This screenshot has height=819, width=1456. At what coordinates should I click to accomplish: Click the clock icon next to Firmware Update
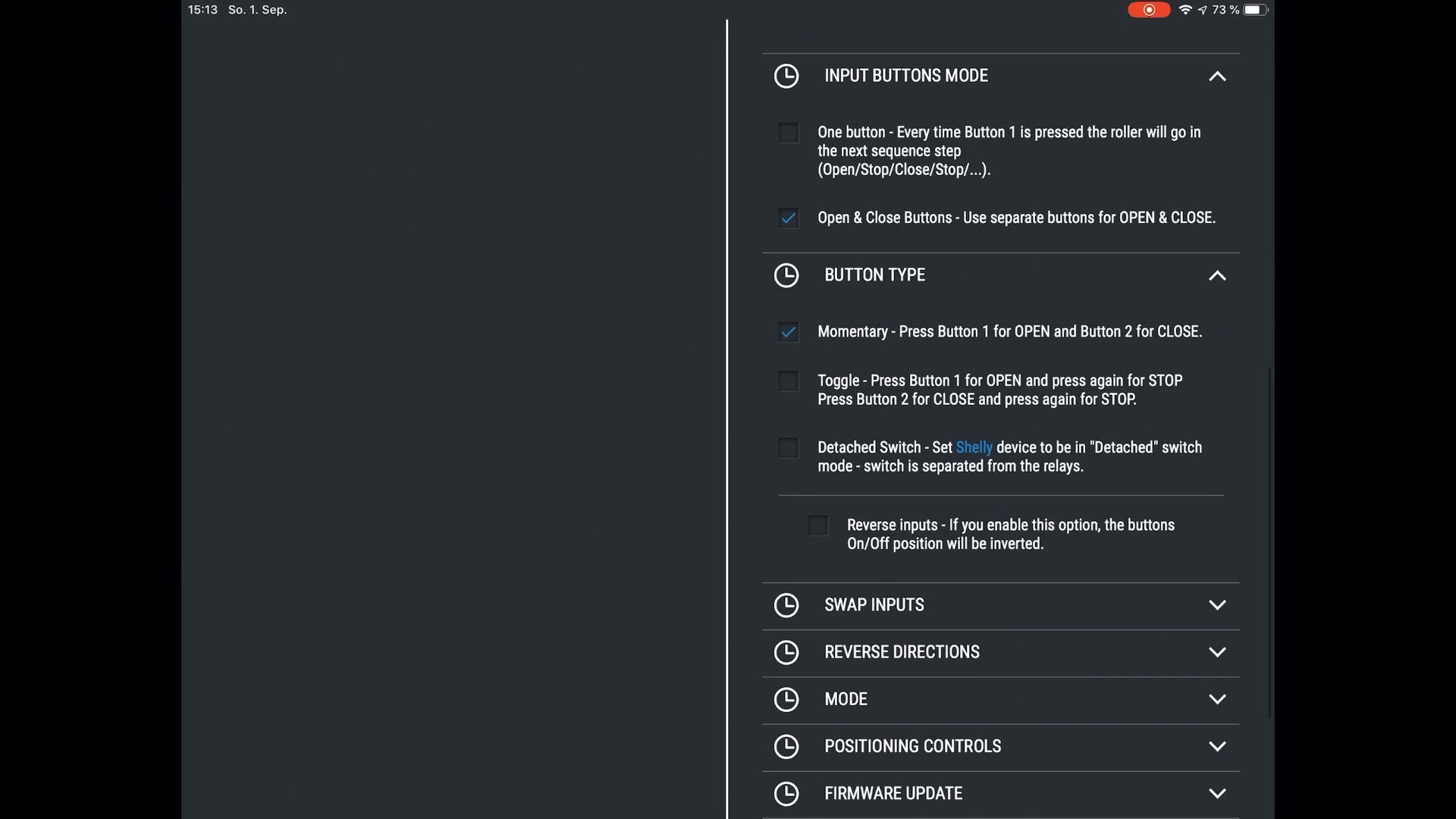point(786,793)
